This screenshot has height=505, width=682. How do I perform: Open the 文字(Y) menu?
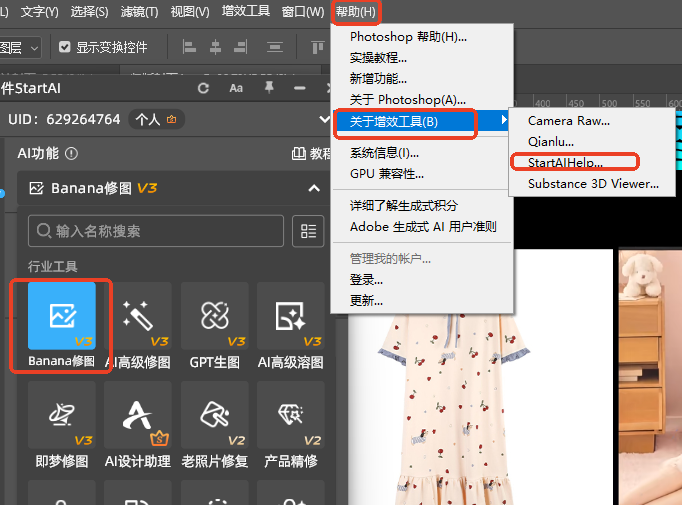click(x=39, y=12)
